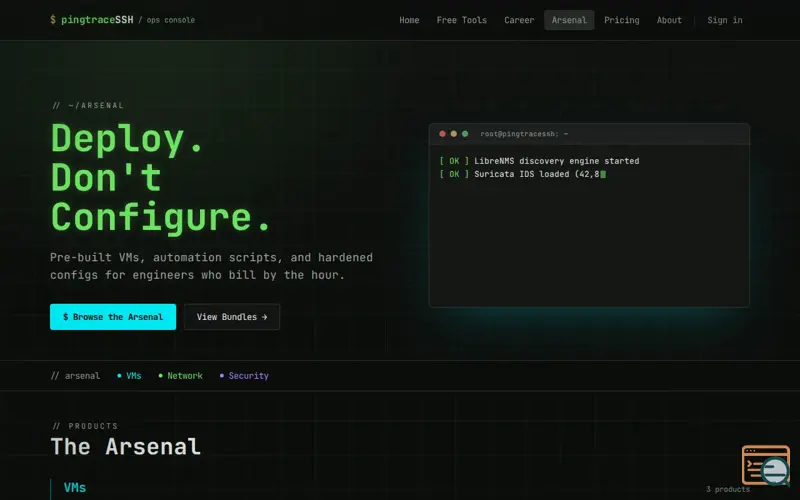Screen dimensions: 800x500
Task: Click the LibreNMS discovery engine started line
Action: 539,161
